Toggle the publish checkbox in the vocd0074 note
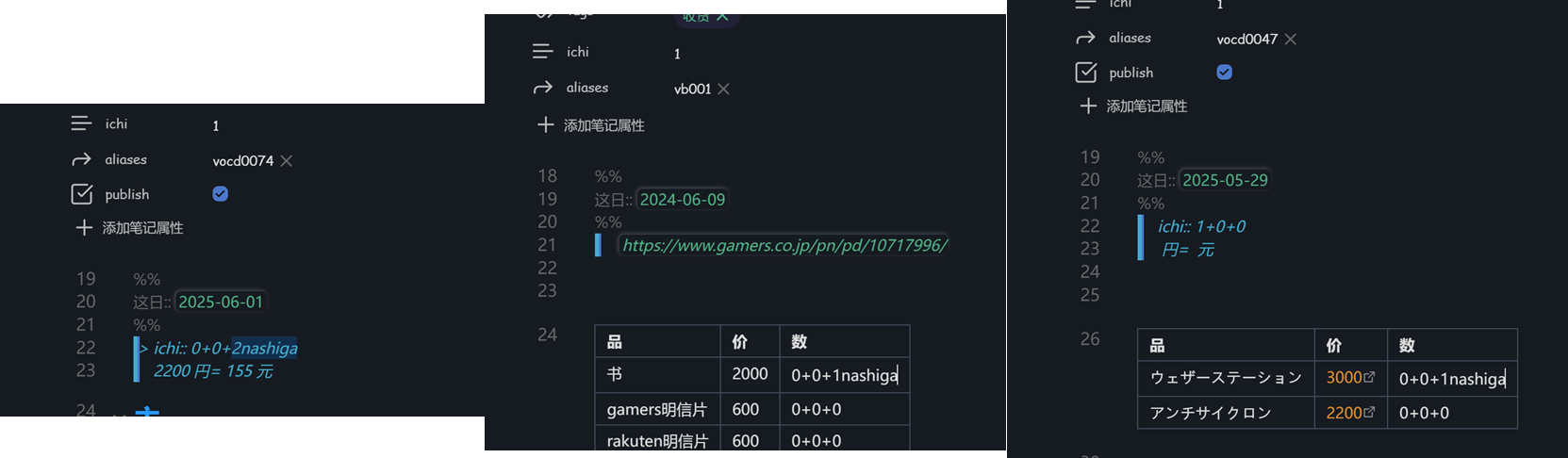1568x458 pixels. click(220, 194)
